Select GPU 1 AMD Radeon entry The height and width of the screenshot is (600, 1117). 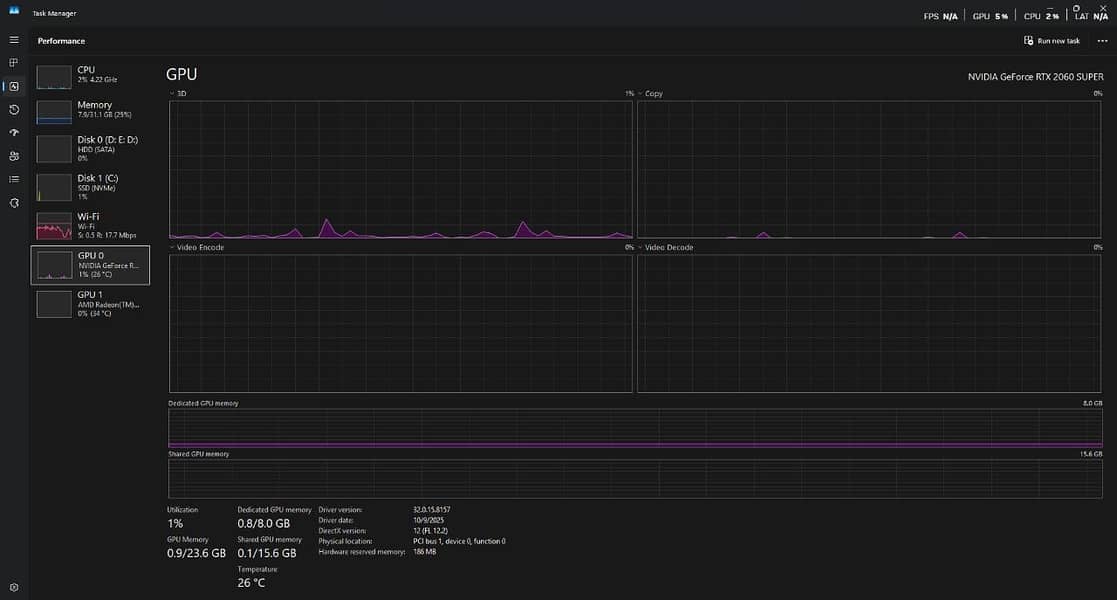90,304
